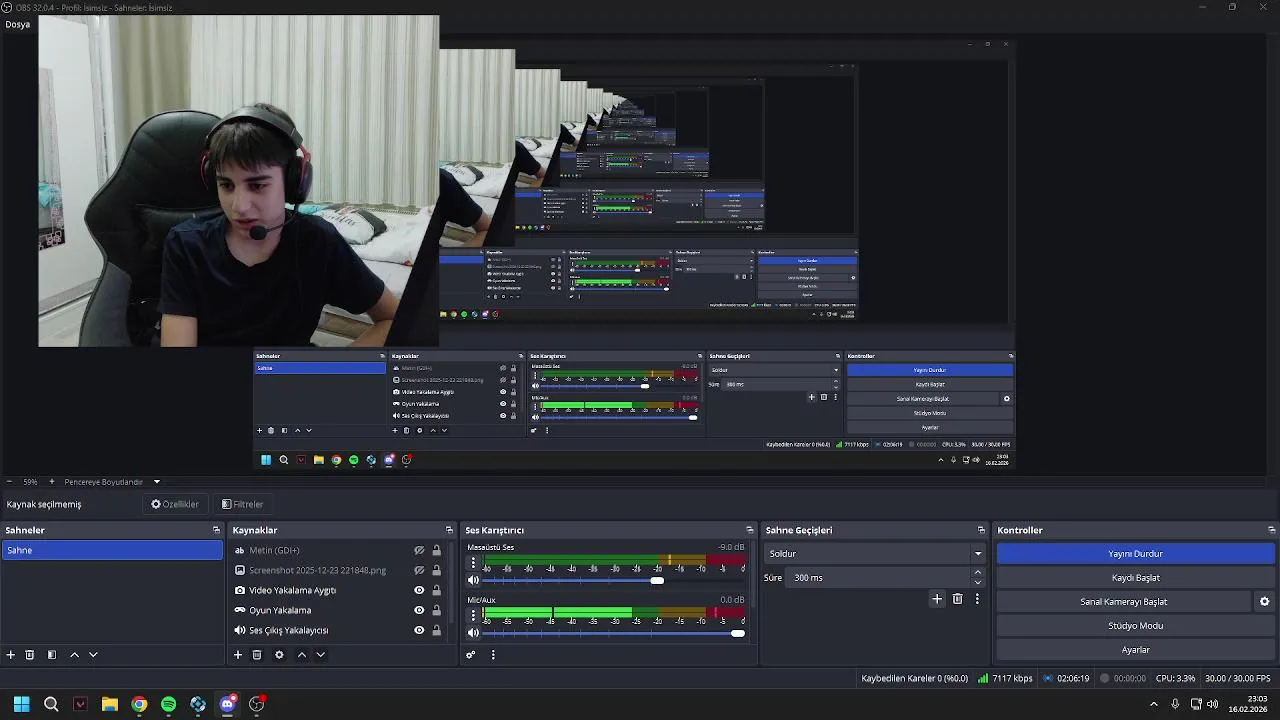
Task: Adjust the Masaüstü Ses volume slider
Action: pos(614,581)
